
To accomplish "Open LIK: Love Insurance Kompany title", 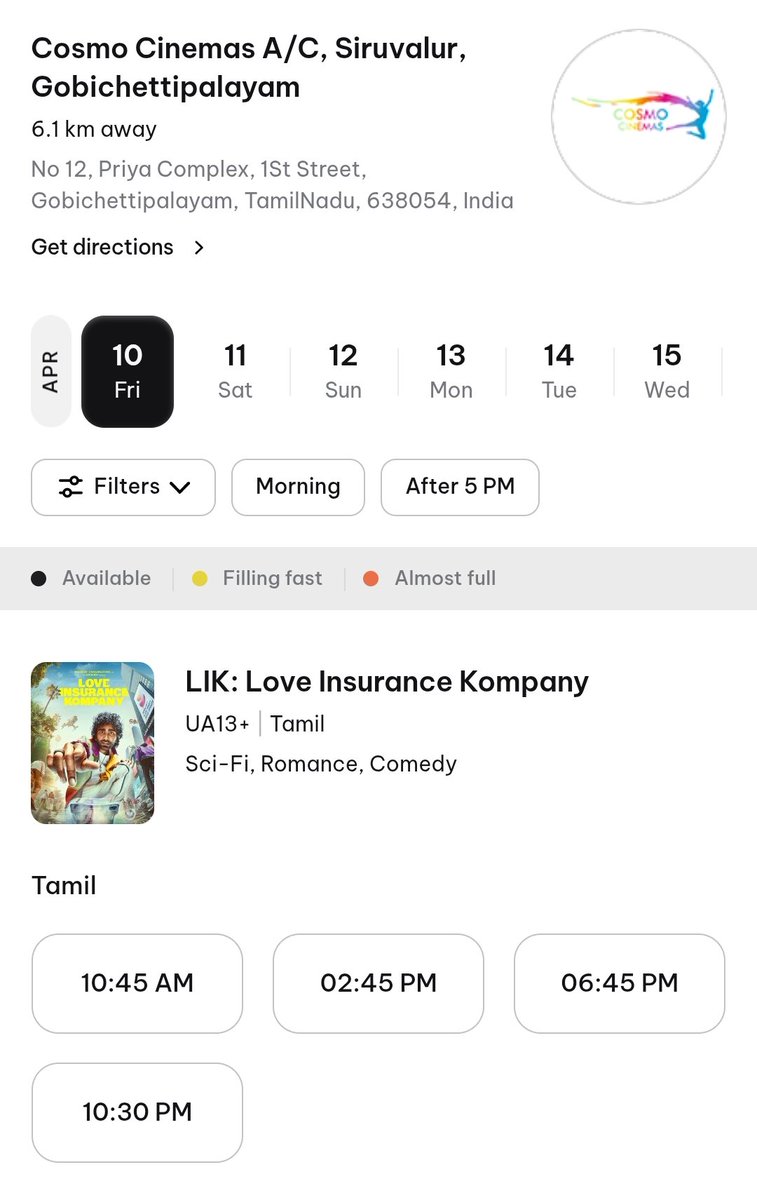I will pyautogui.click(x=387, y=682).
